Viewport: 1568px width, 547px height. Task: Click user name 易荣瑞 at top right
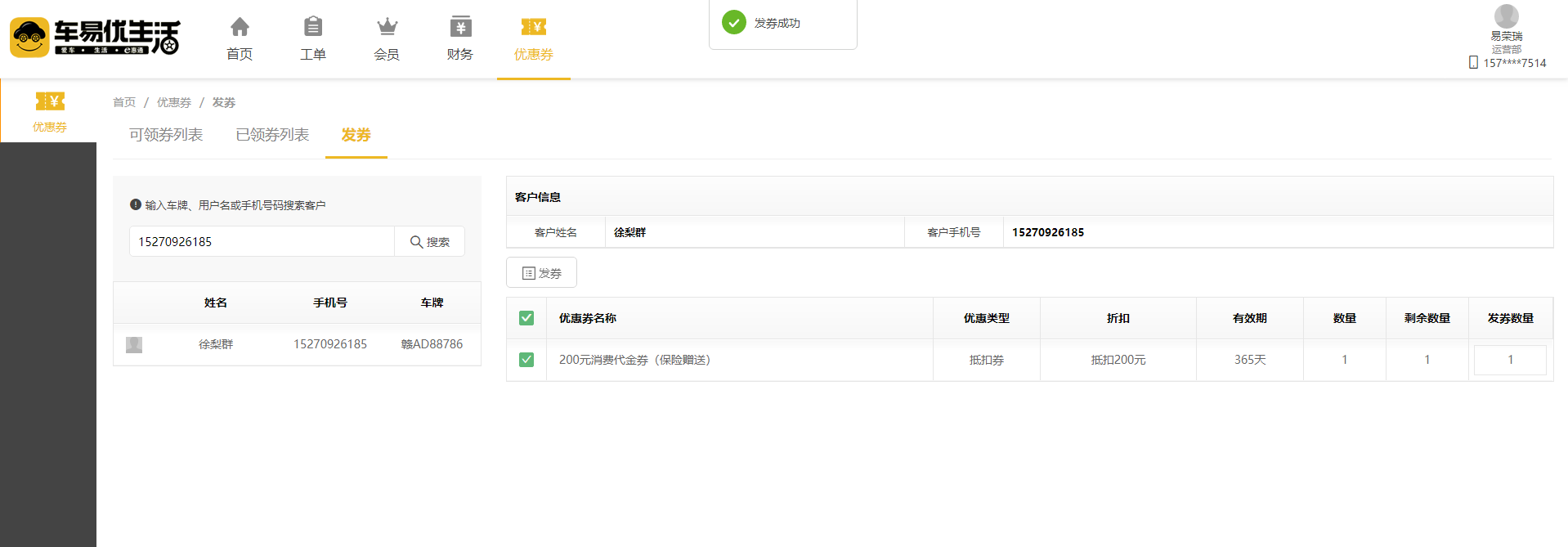1506,36
